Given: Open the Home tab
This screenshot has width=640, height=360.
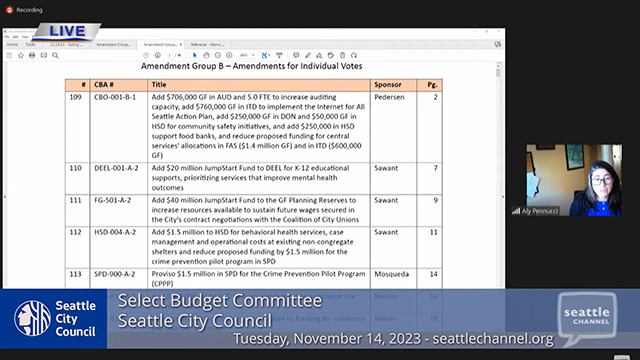Looking at the screenshot, I should pyautogui.click(x=12, y=44).
